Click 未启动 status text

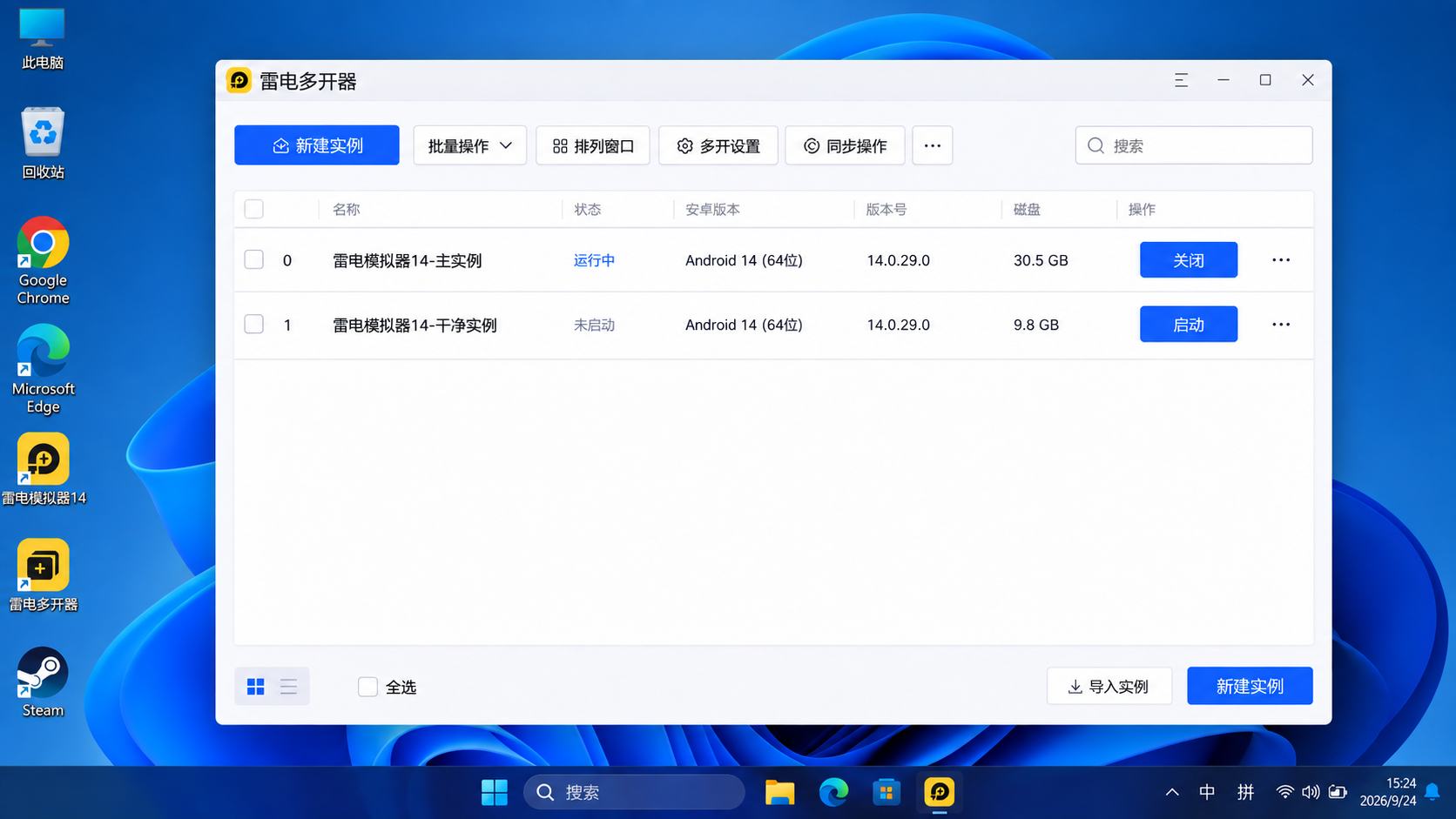[x=594, y=325]
